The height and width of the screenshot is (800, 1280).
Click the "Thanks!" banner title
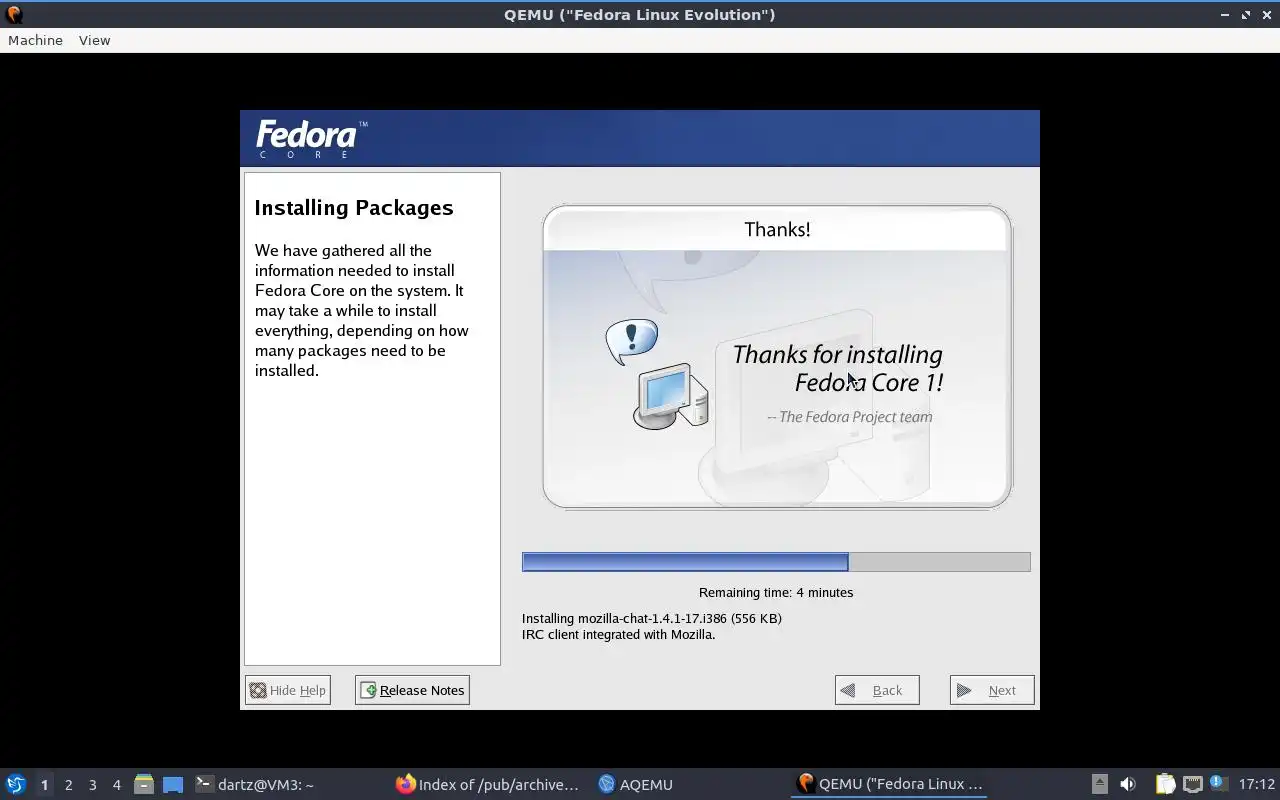(x=777, y=229)
